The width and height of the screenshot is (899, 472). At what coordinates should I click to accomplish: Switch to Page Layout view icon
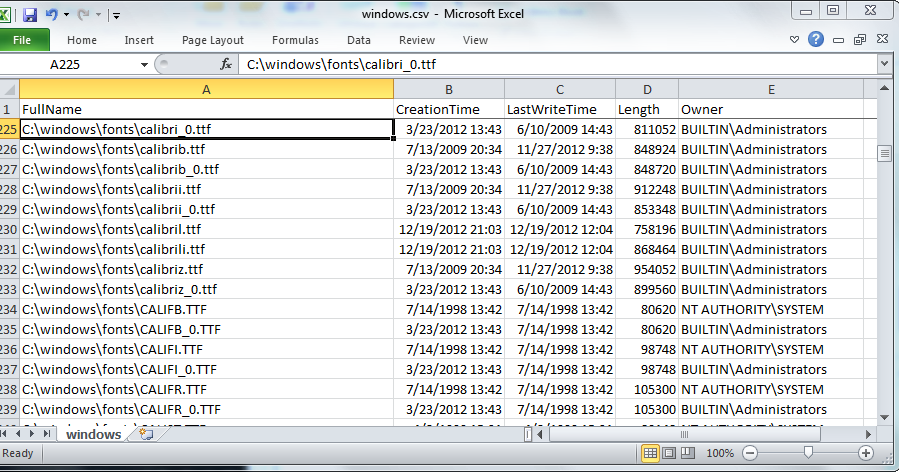click(669, 453)
